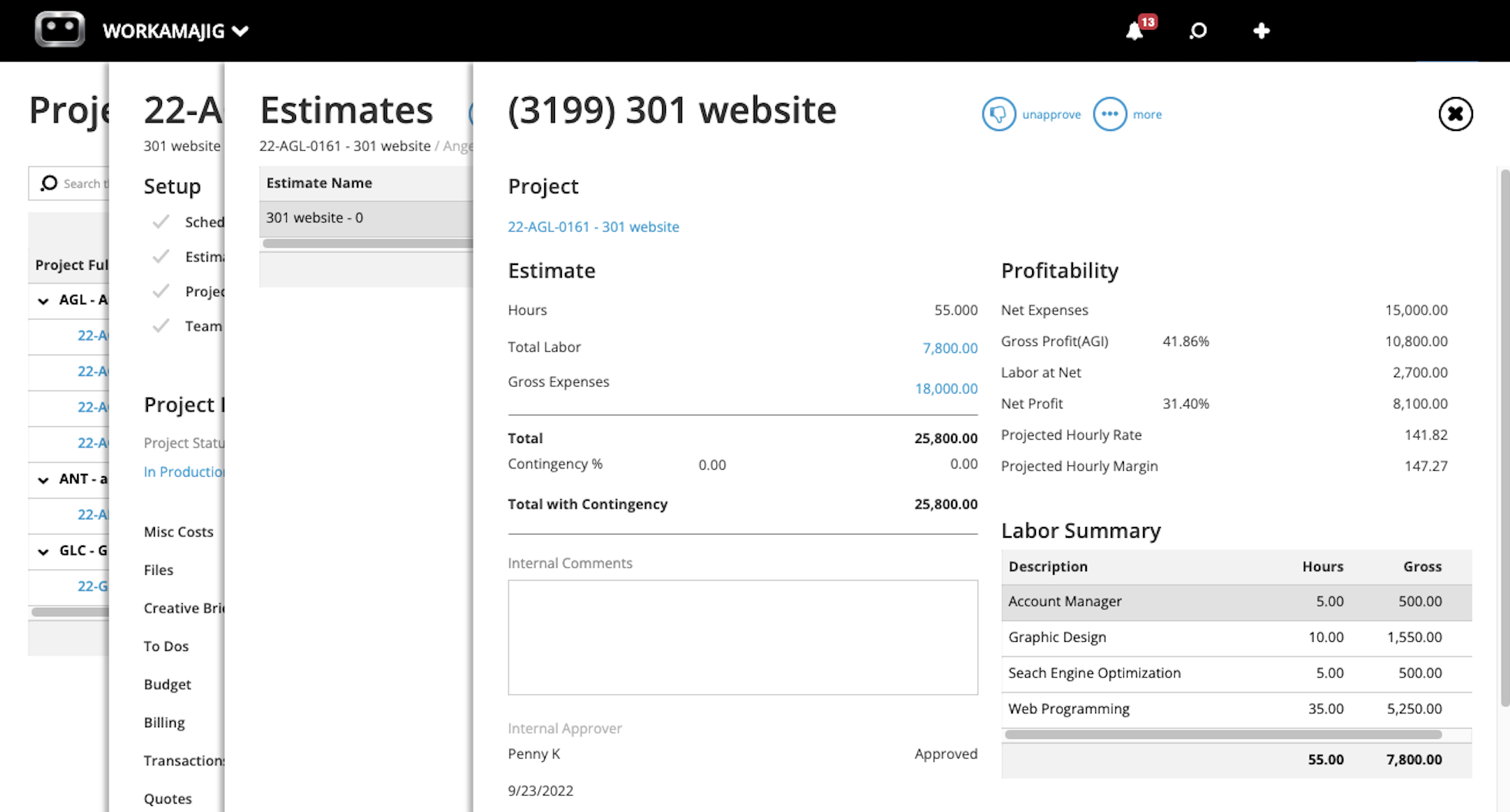Image resolution: width=1510 pixels, height=812 pixels.
Task: Click the thumbs-down unapprove icon
Action: tap(998, 114)
